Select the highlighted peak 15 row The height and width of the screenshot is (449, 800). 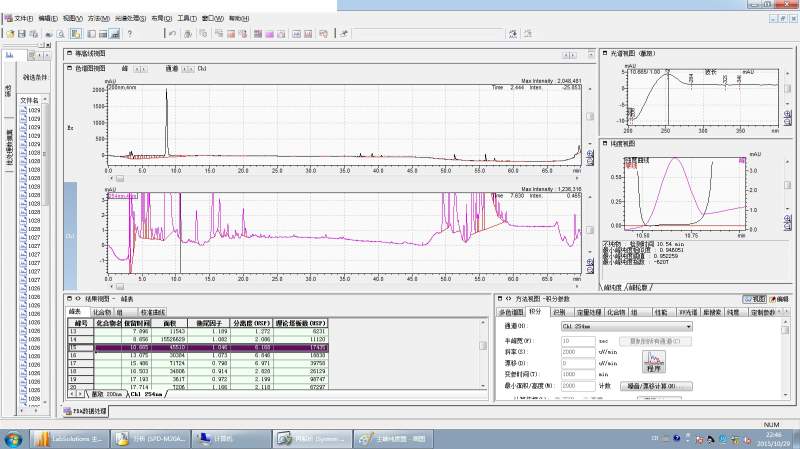coord(198,346)
